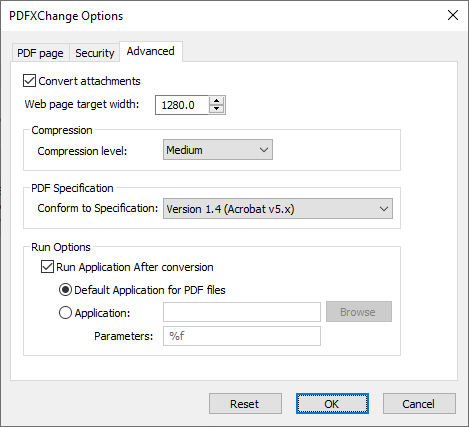Click the Application path text field

pos(242,312)
